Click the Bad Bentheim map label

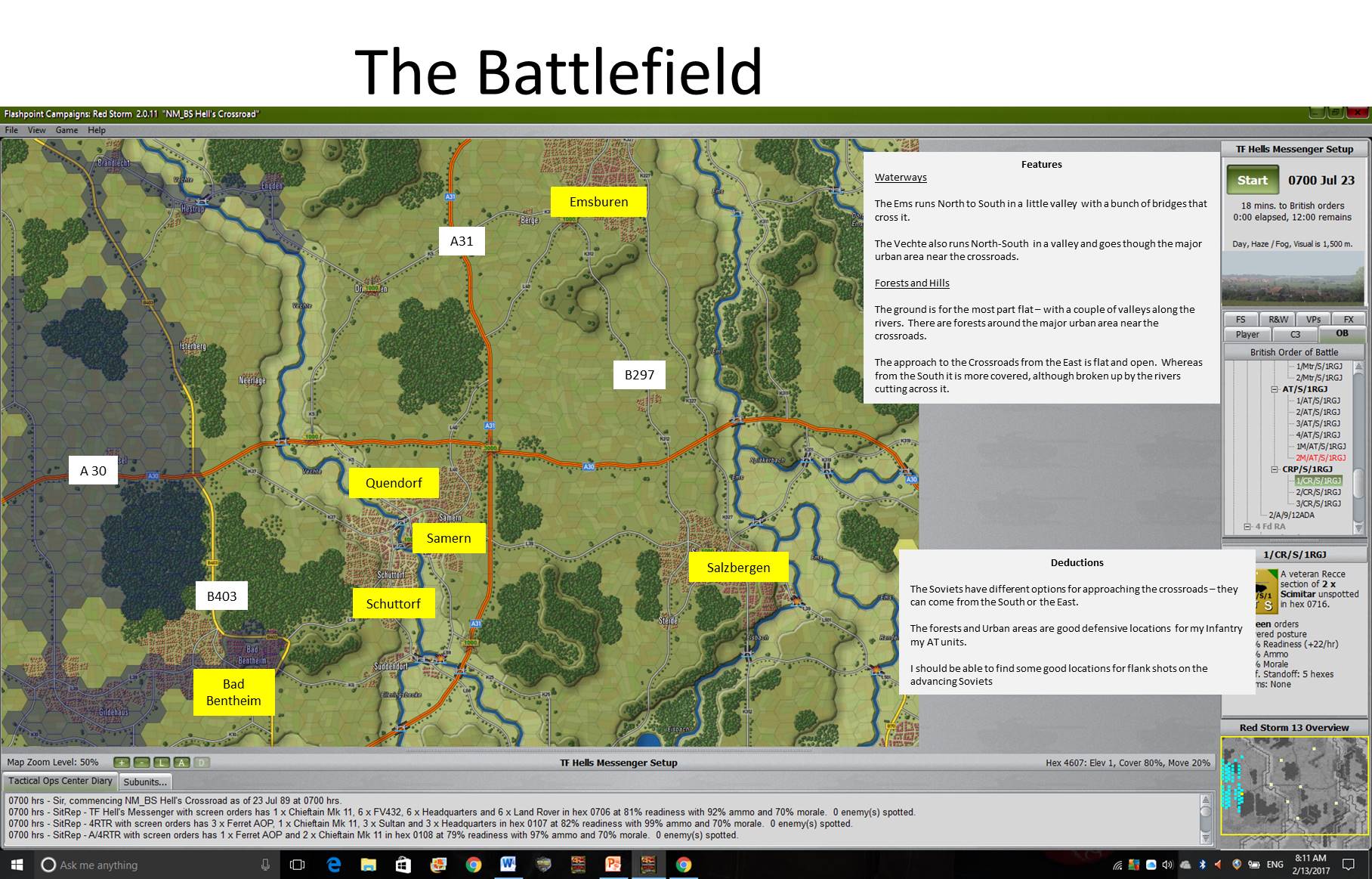point(233,692)
